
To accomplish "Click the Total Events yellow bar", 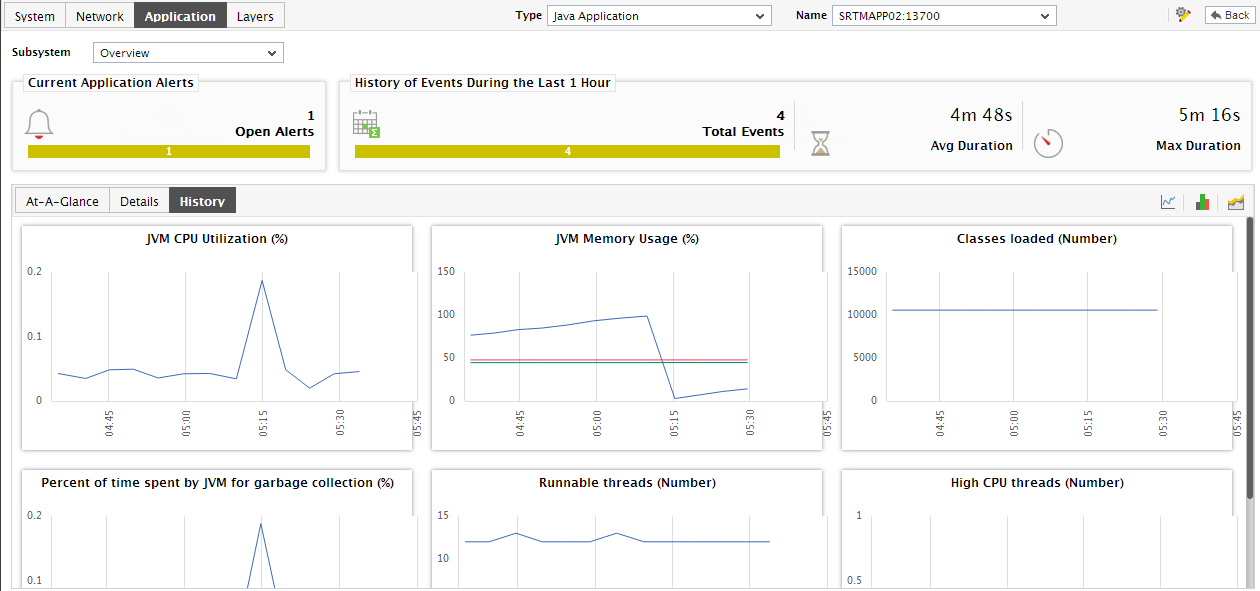I will click(x=567, y=152).
